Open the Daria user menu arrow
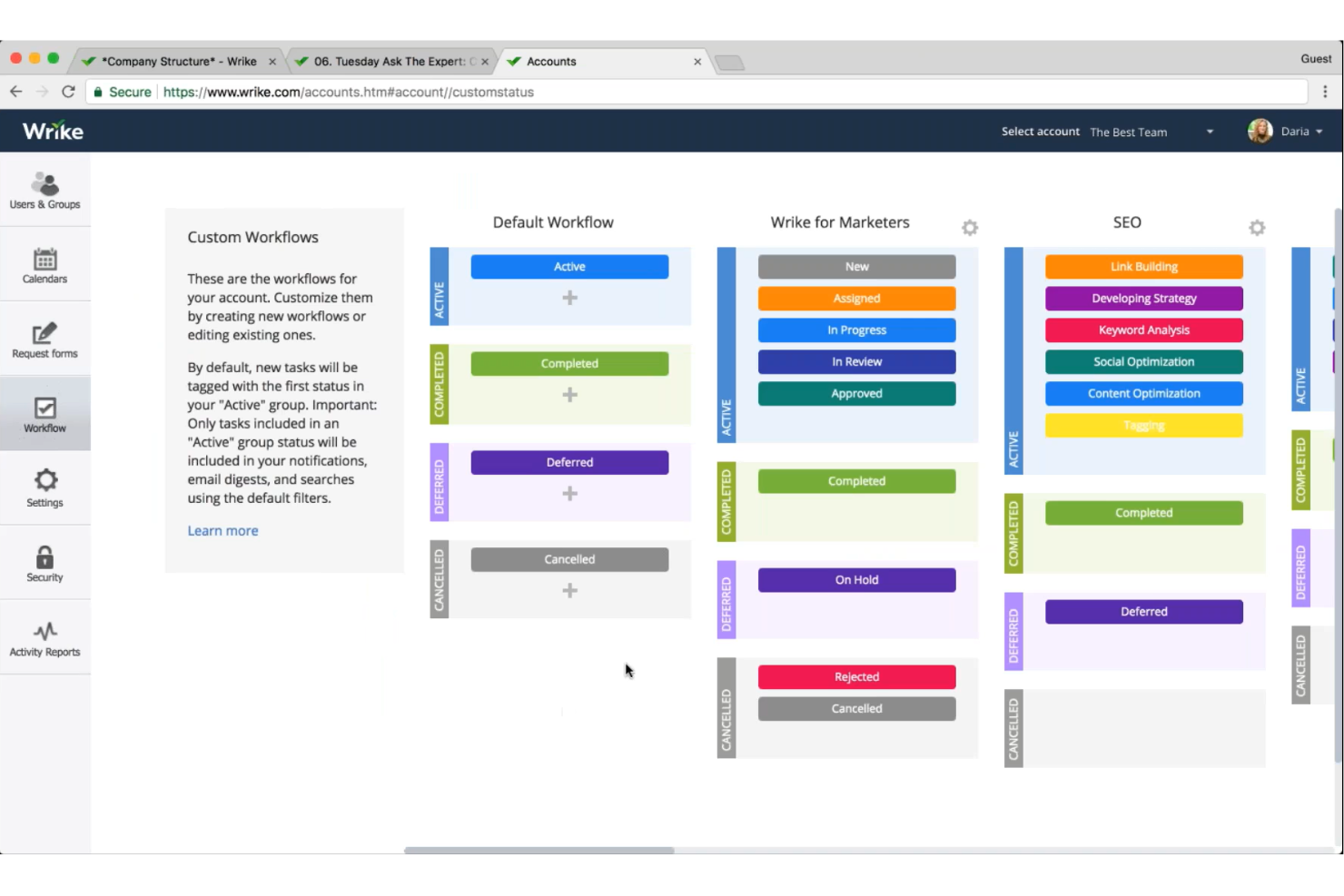The height and width of the screenshot is (896, 1344). (1319, 132)
